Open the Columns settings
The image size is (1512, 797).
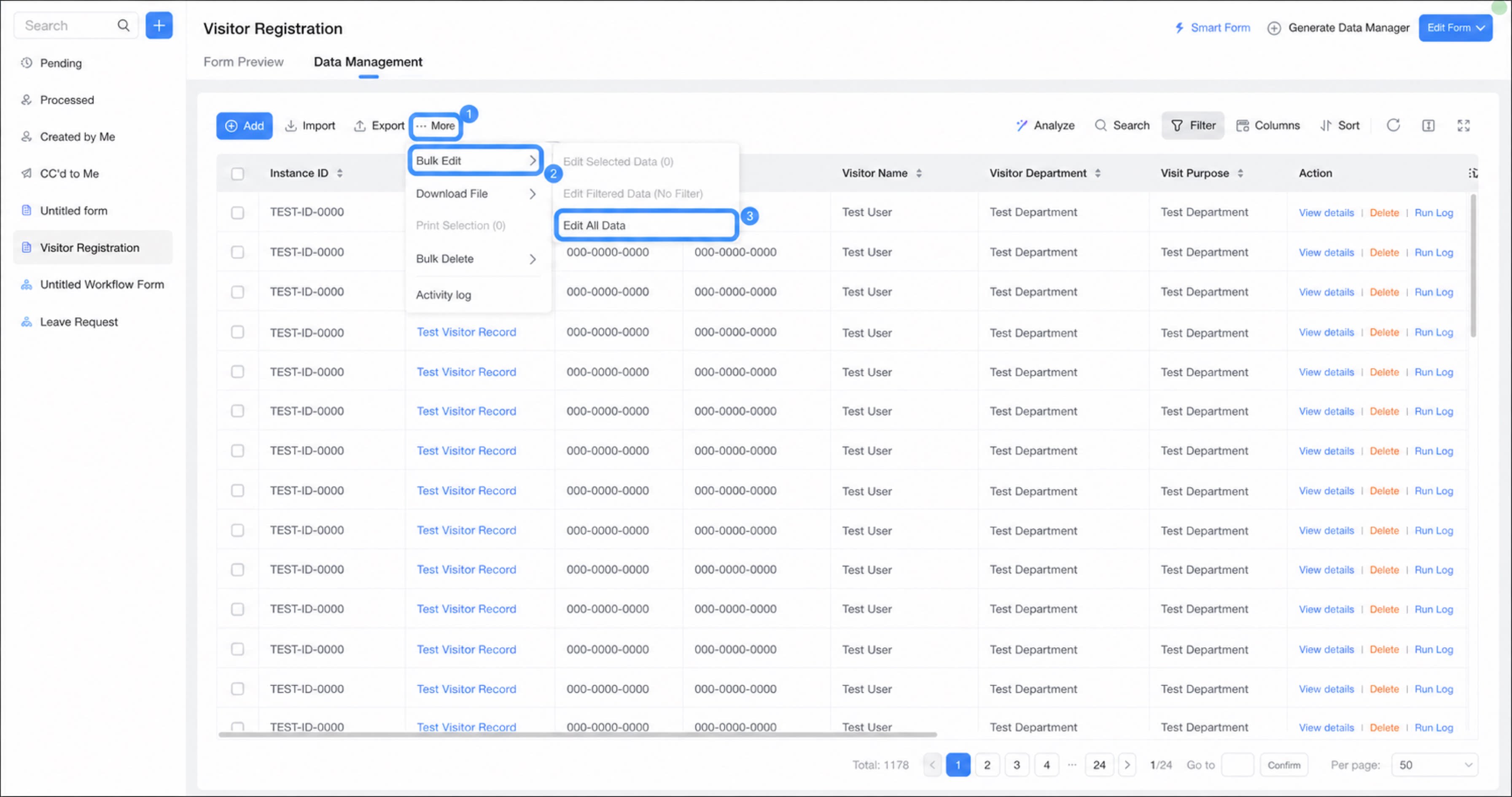coord(1268,125)
